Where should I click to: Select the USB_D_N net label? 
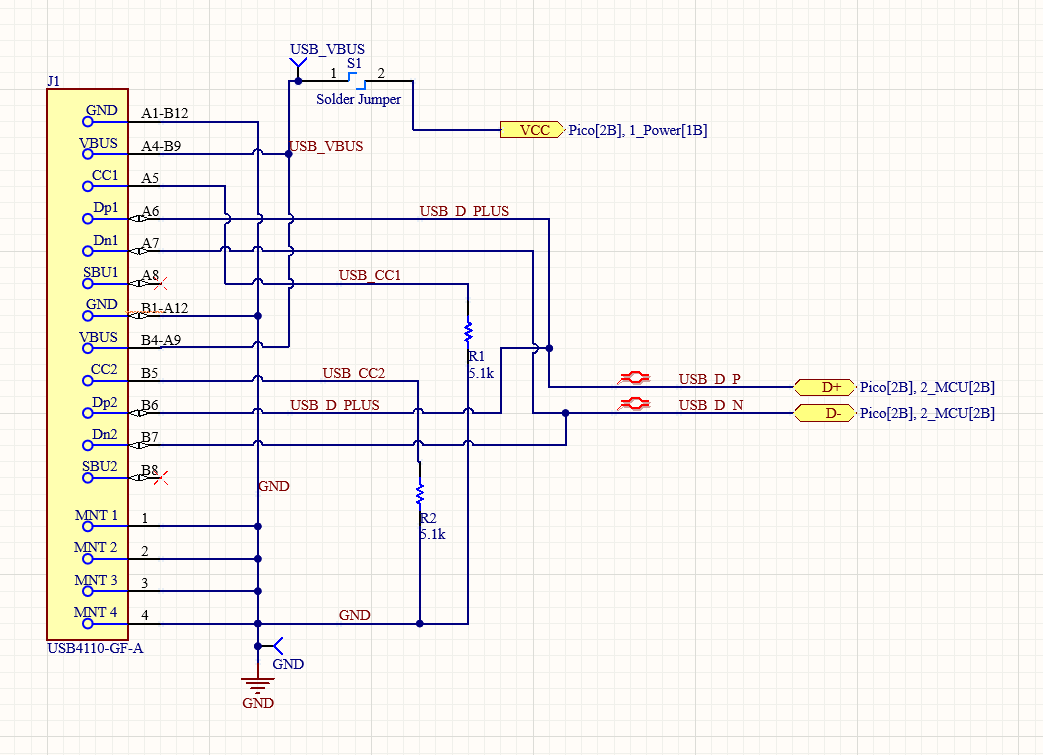coord(710,405)
